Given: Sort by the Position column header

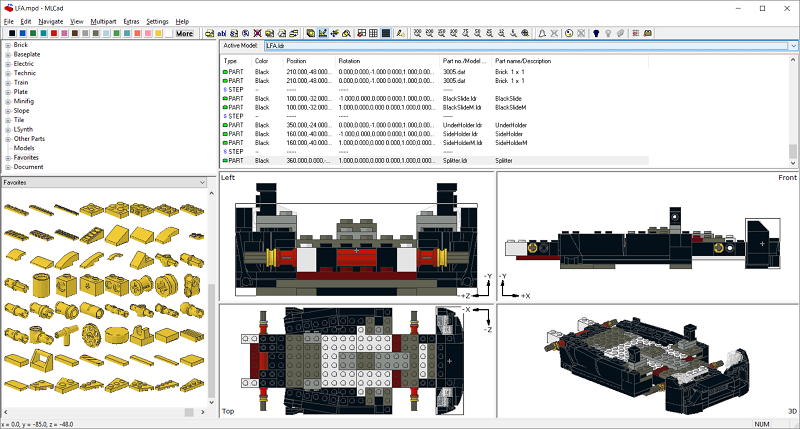Looking at the screenshot, I should (309, 61).
